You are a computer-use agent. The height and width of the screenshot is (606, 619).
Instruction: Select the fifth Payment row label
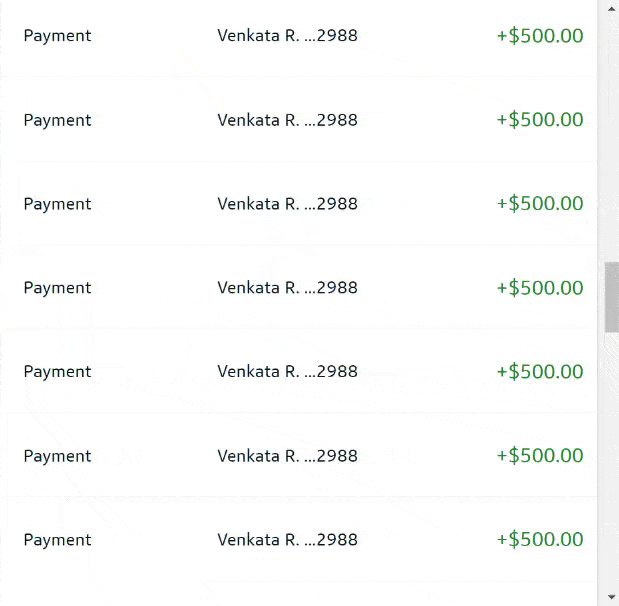click(57, 372)
